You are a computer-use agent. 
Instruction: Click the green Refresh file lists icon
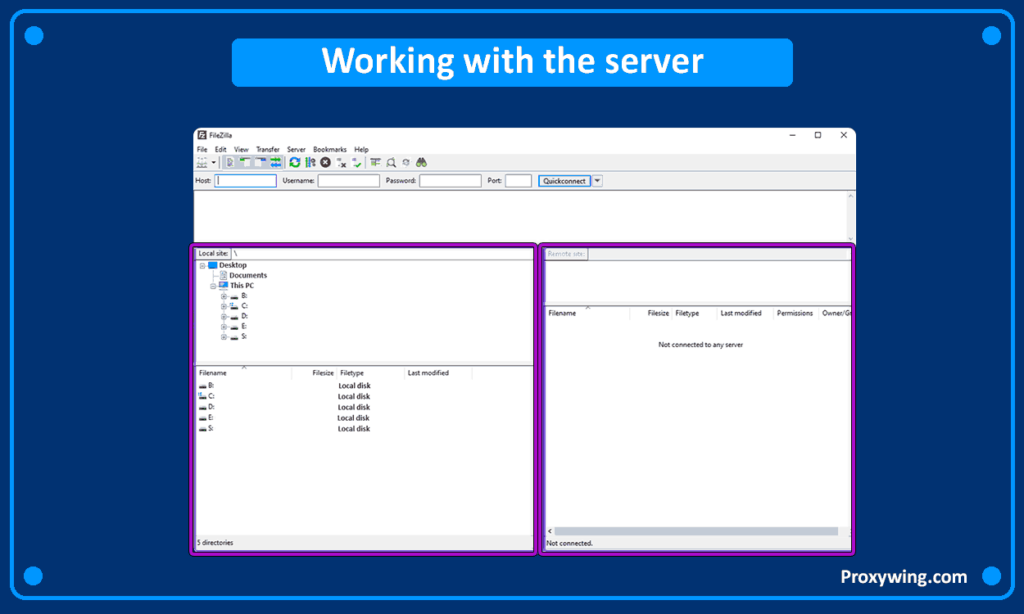click(295, 163)
